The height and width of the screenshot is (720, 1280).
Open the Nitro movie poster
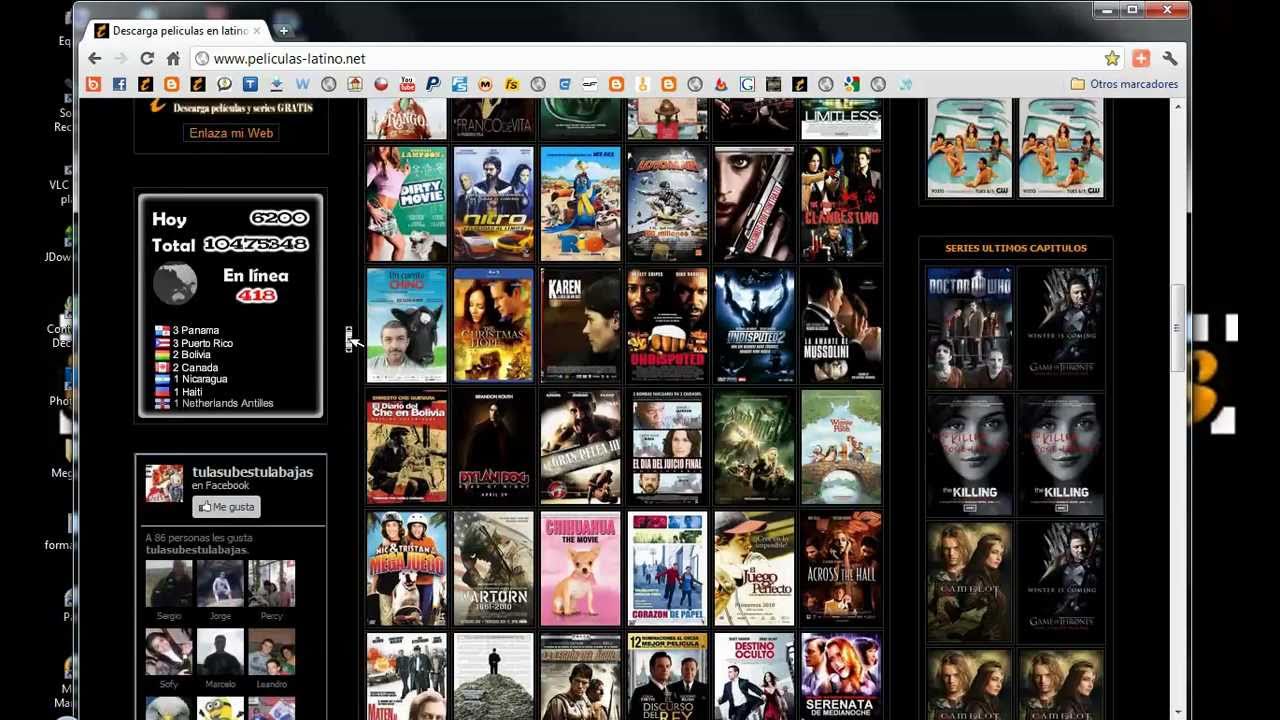click(x=493, y=203)
